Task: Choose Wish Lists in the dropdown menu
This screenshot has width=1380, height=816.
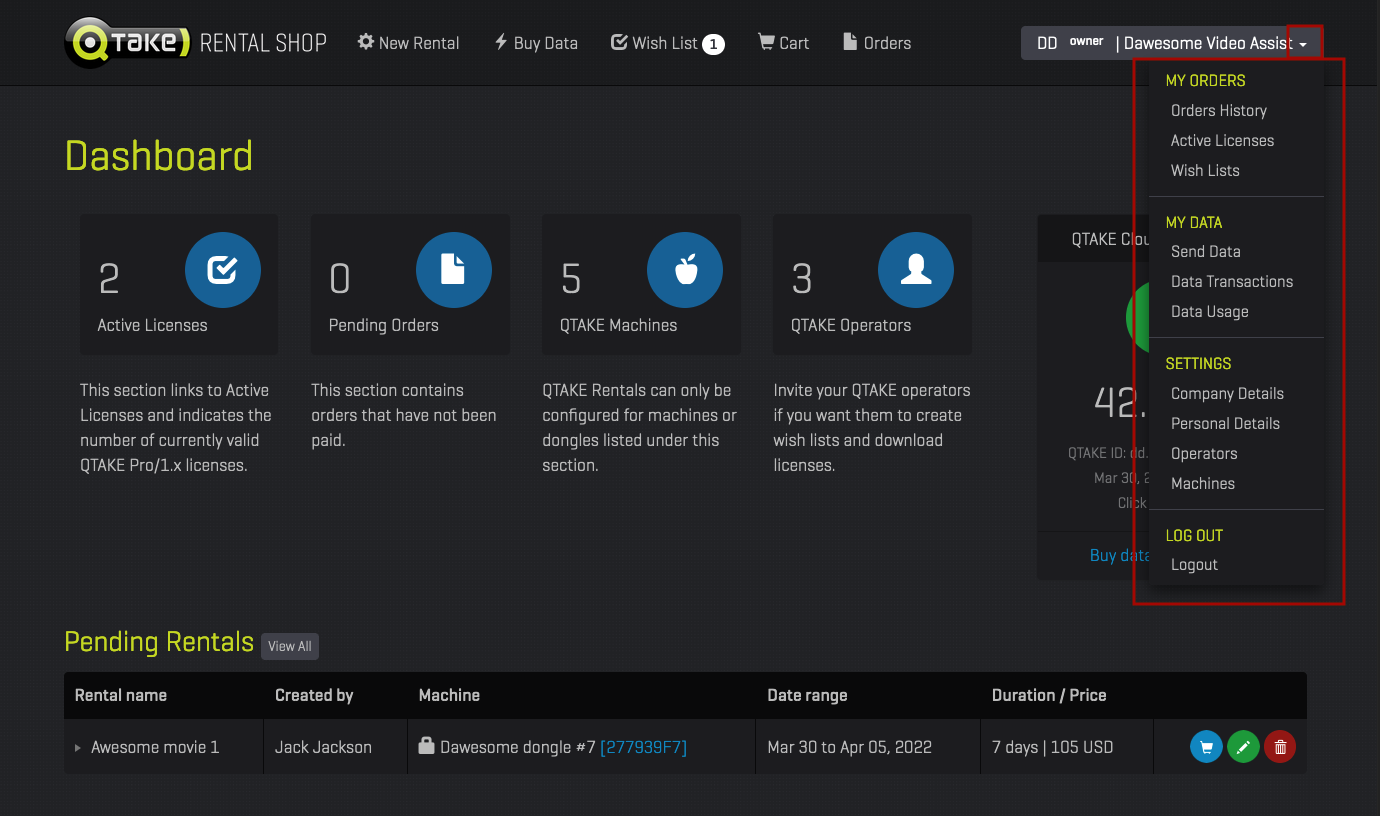Action: coord(1205,171)
